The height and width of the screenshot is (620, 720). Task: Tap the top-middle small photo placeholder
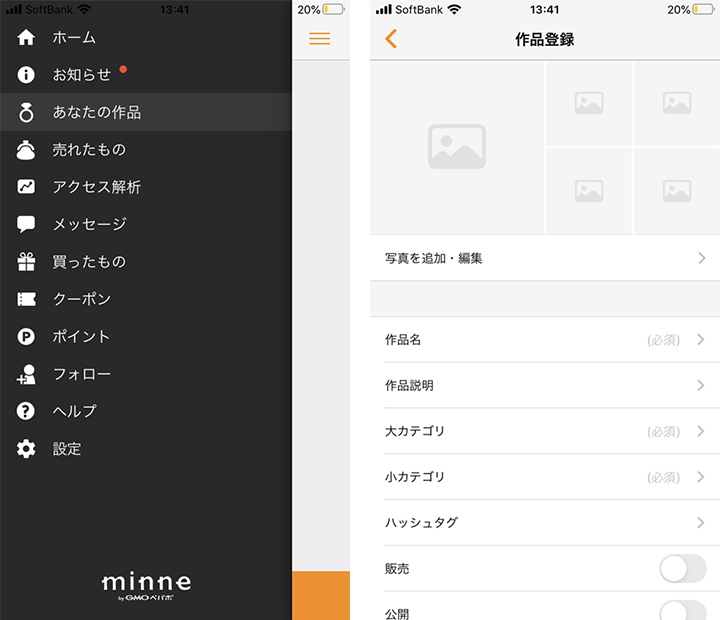pos(589,103)
